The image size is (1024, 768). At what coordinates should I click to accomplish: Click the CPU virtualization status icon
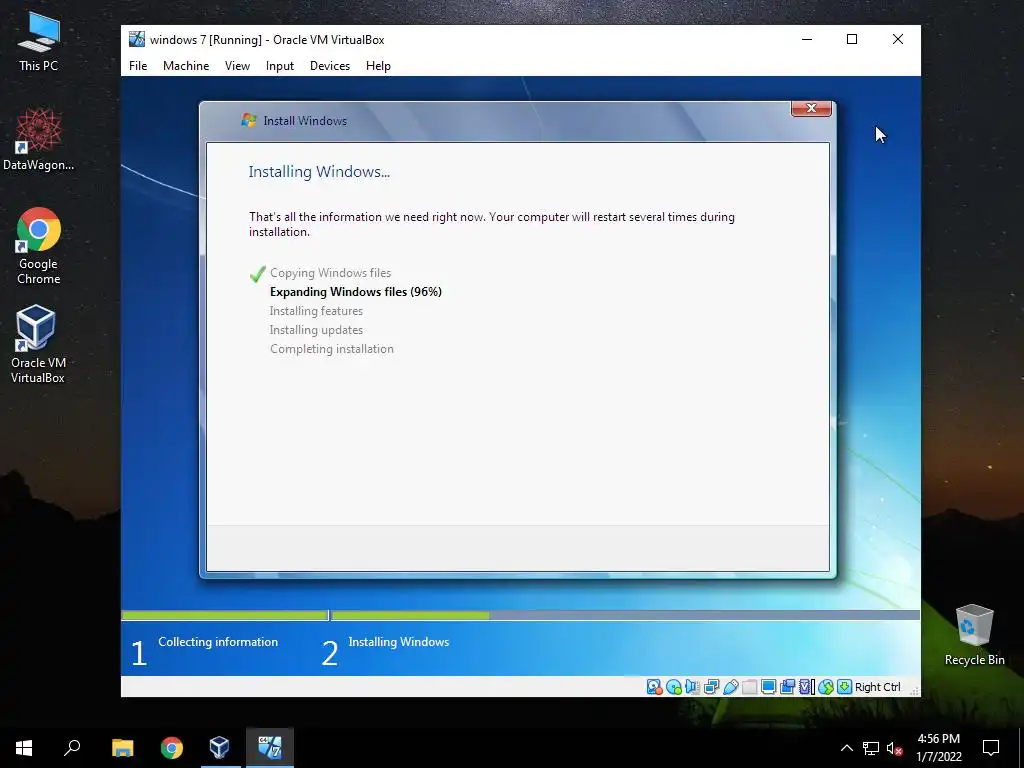click(x=807, y=687)
